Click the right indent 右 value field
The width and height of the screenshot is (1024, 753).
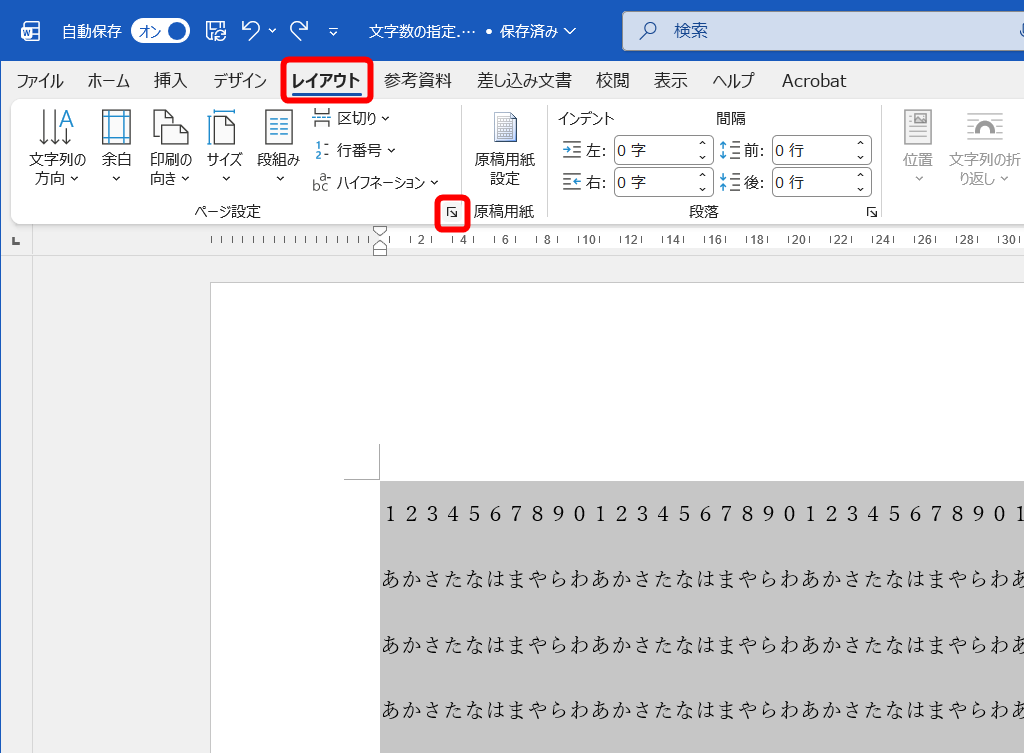tap(654, 182)
